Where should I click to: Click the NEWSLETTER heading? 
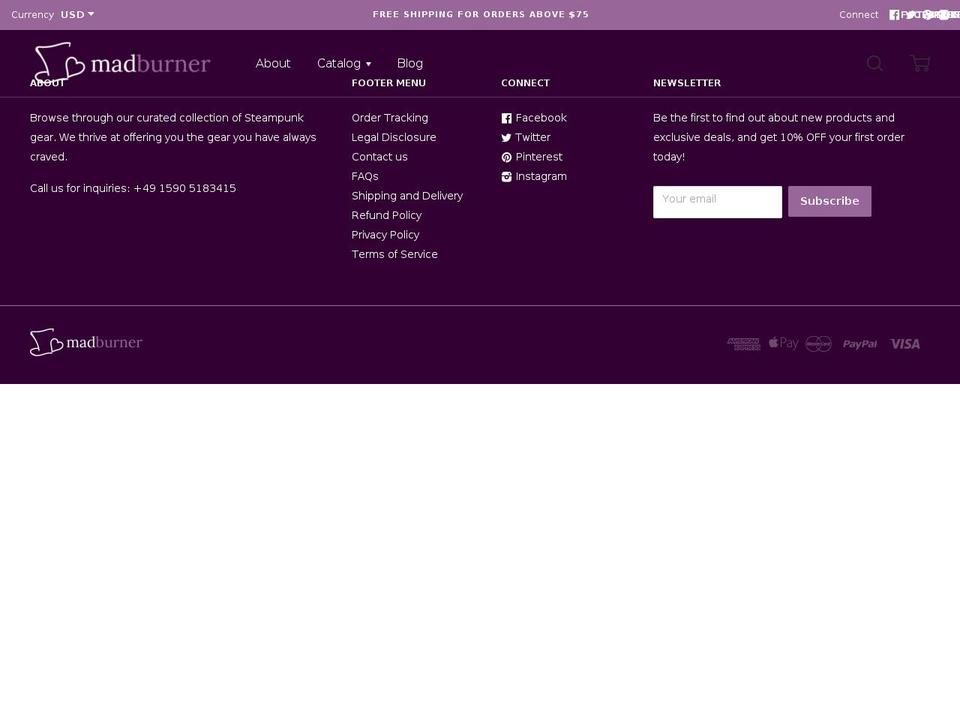pos(687,83)
